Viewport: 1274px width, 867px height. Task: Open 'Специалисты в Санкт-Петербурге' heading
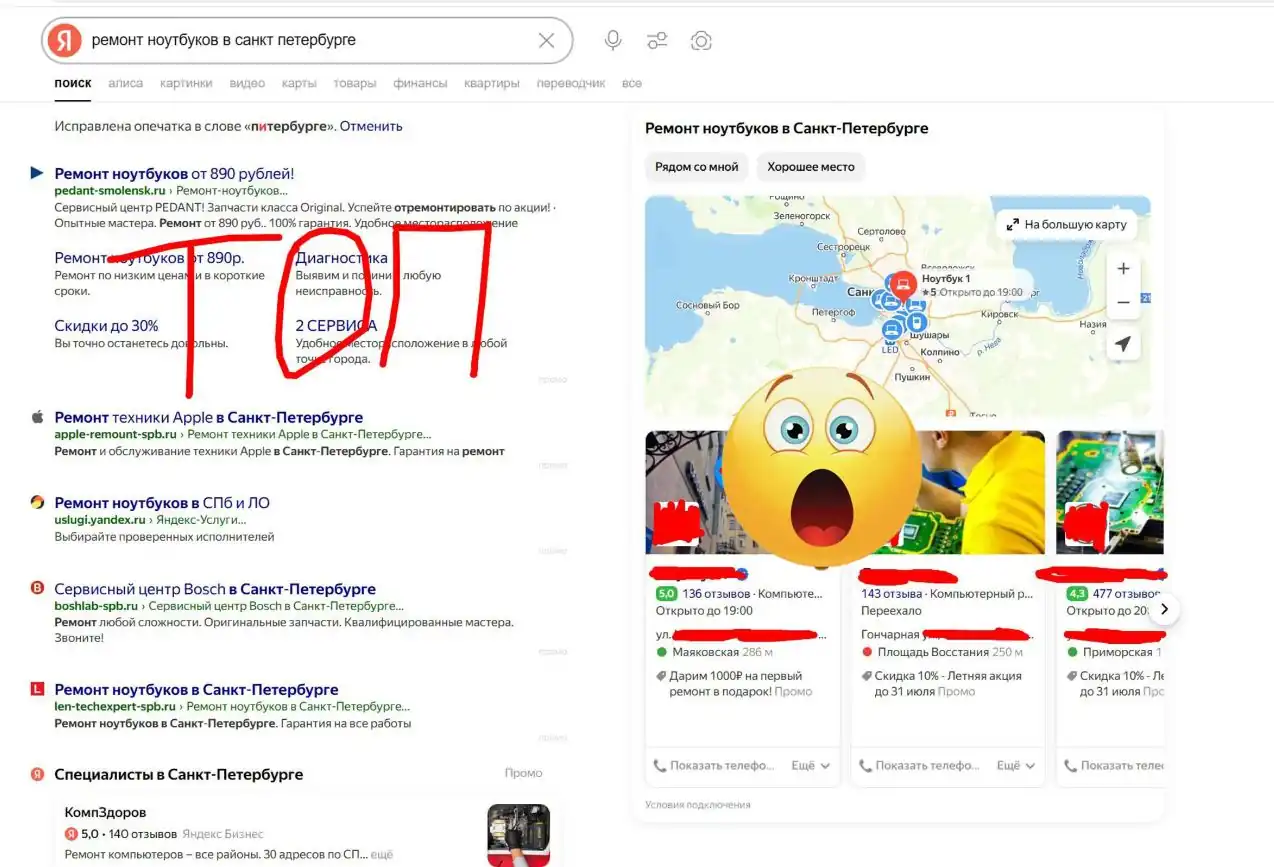coord(178,774)
